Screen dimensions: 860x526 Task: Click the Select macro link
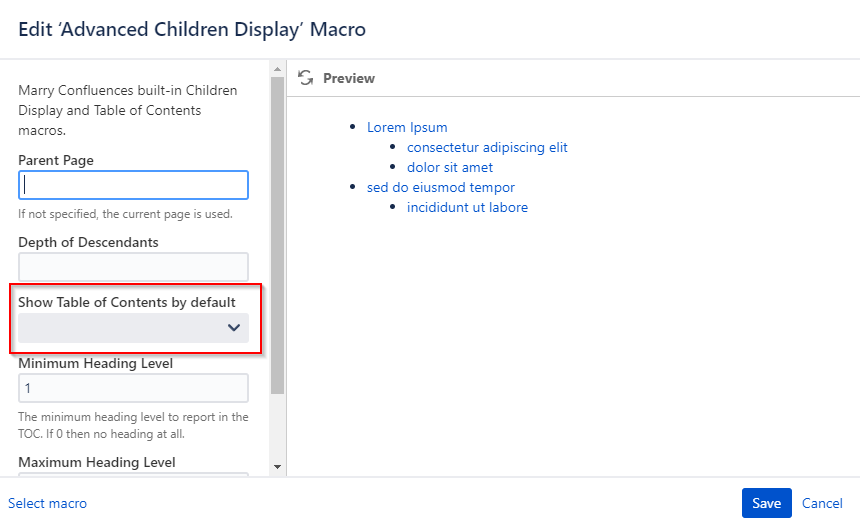point(47,503)
